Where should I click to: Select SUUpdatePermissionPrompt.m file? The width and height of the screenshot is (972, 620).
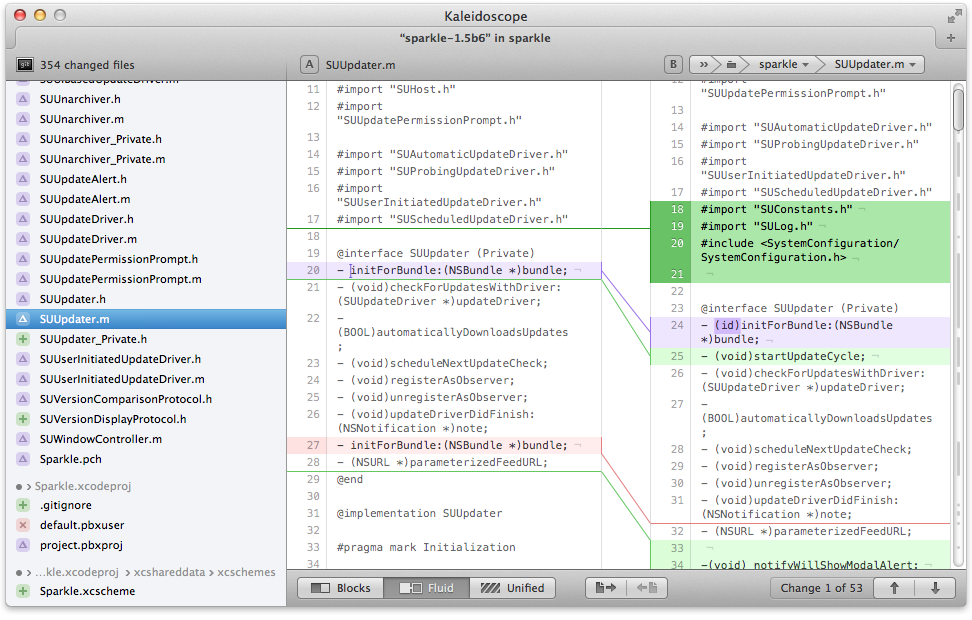coord(146,279)
